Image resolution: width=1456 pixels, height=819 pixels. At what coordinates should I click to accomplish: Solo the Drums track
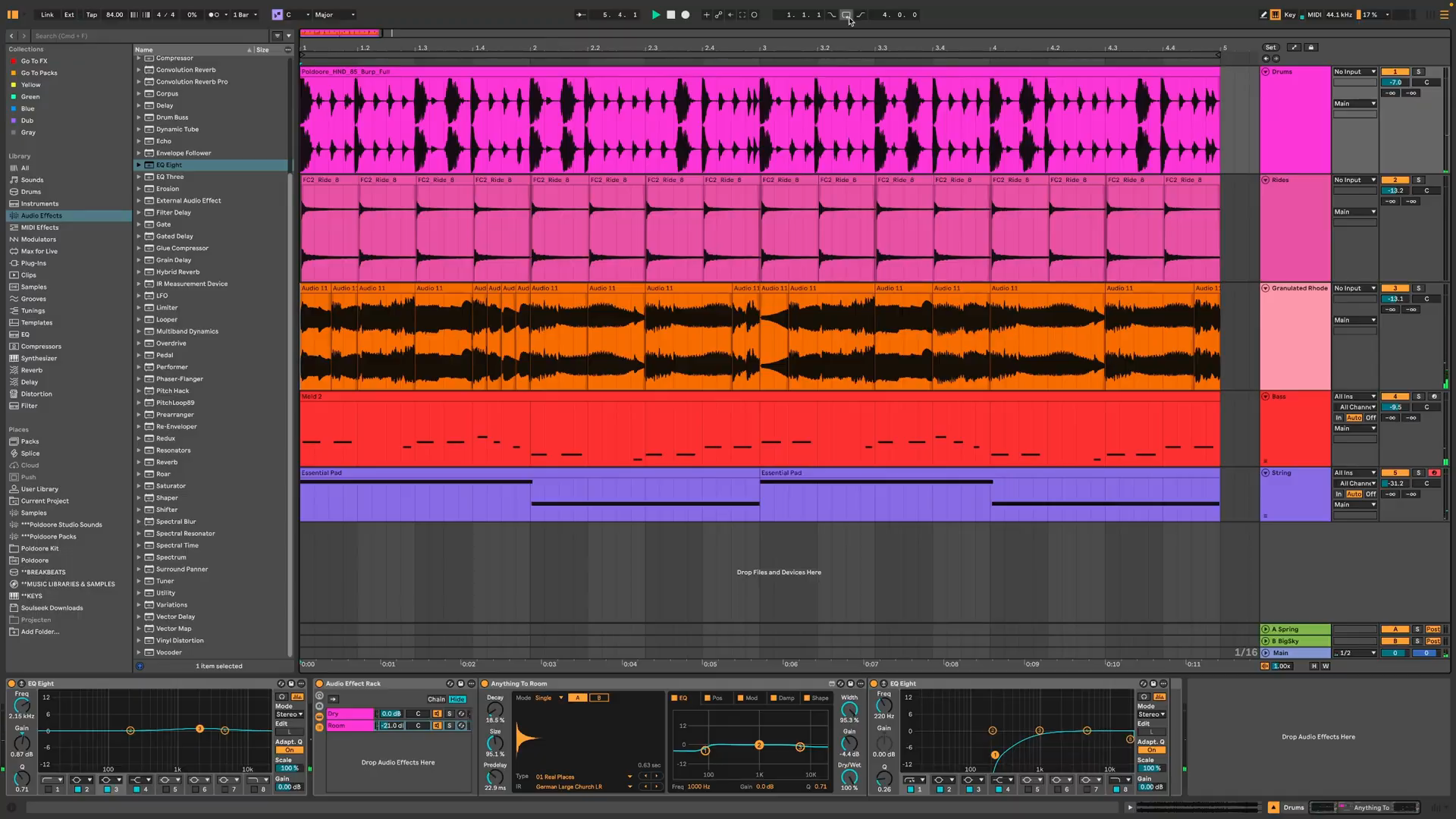point(1418,72)
